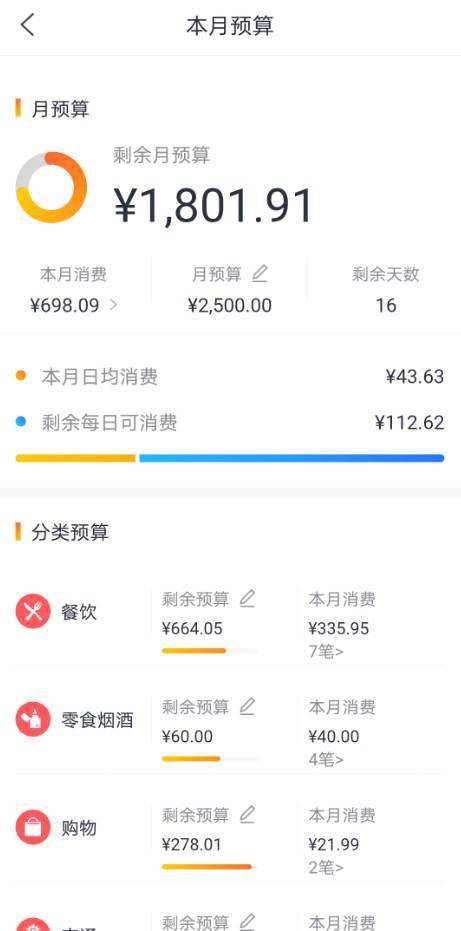Select the 剩余每日可消费 row
The height and width of the screenshot is (931, 461).
tap(230, 423)
